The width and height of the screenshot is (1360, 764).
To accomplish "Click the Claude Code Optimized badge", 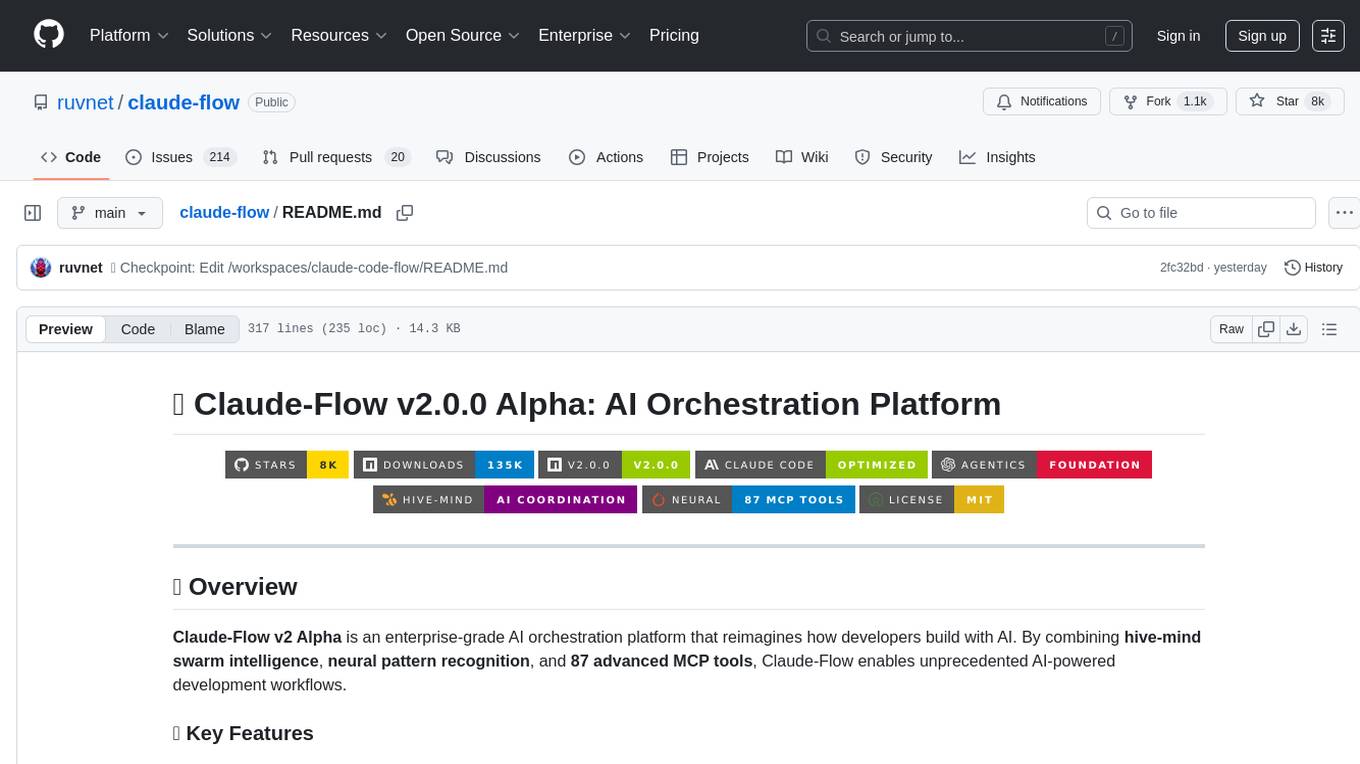I will tap(811, 464).
